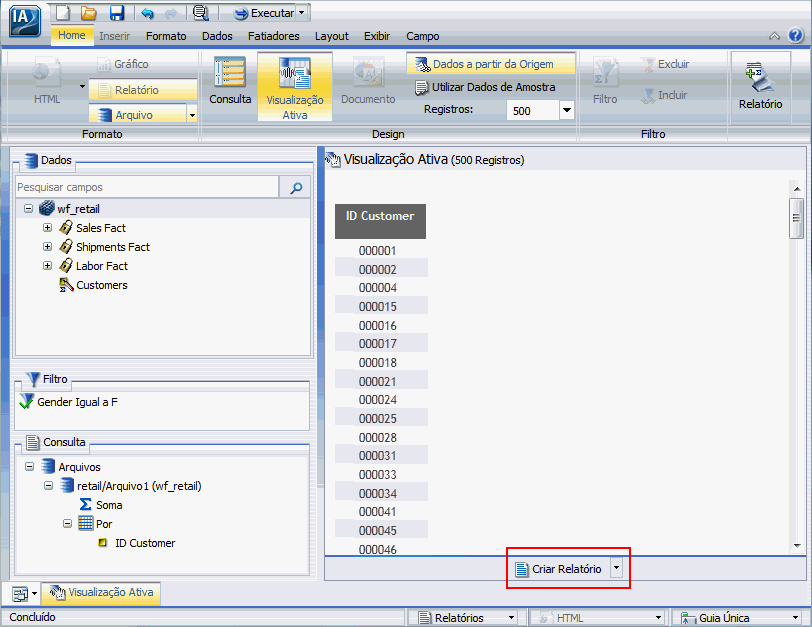Click the Relatório icon at ribbon right
This screenshot has width=812, height=627.
click(760, 85)
